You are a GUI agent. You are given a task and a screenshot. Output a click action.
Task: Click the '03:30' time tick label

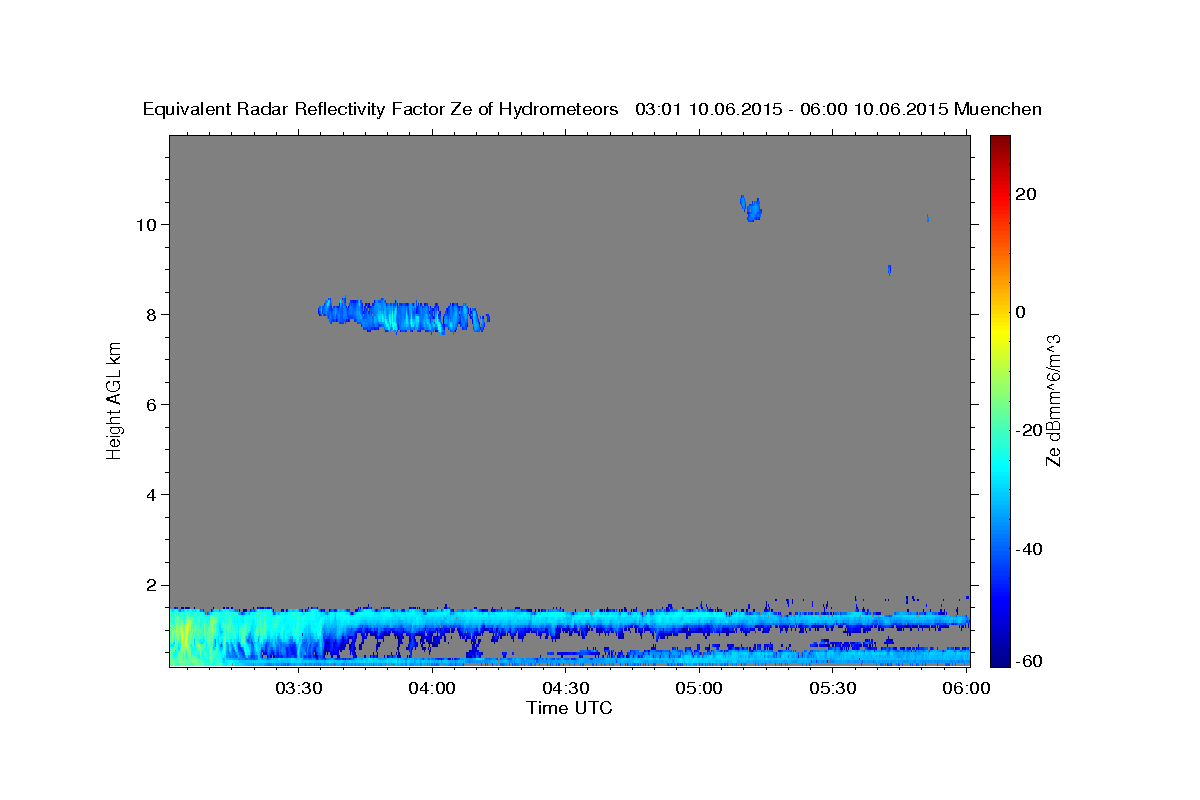(298, 689)
